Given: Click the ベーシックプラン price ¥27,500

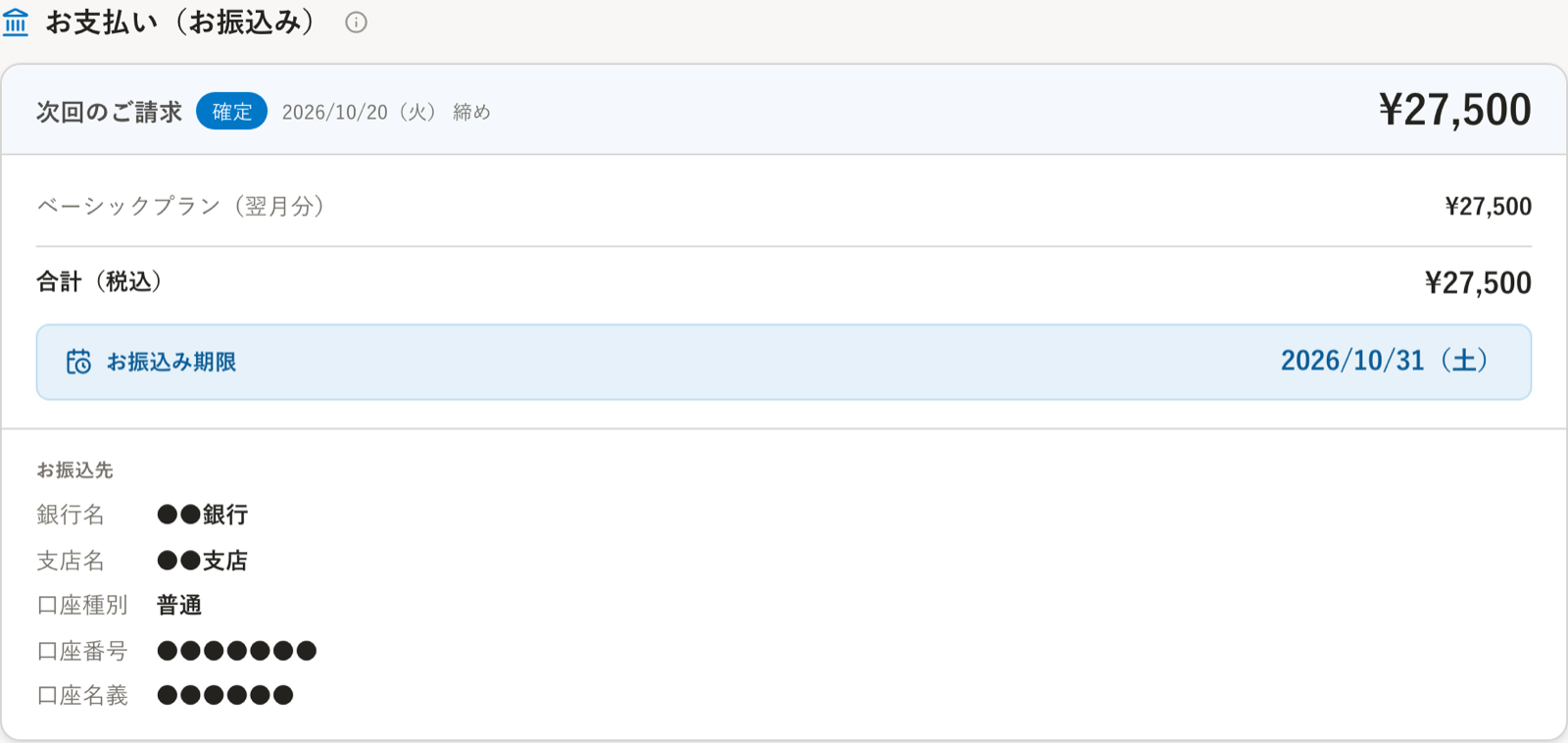Looking at the screenshot, I should tap(1488, 206).
